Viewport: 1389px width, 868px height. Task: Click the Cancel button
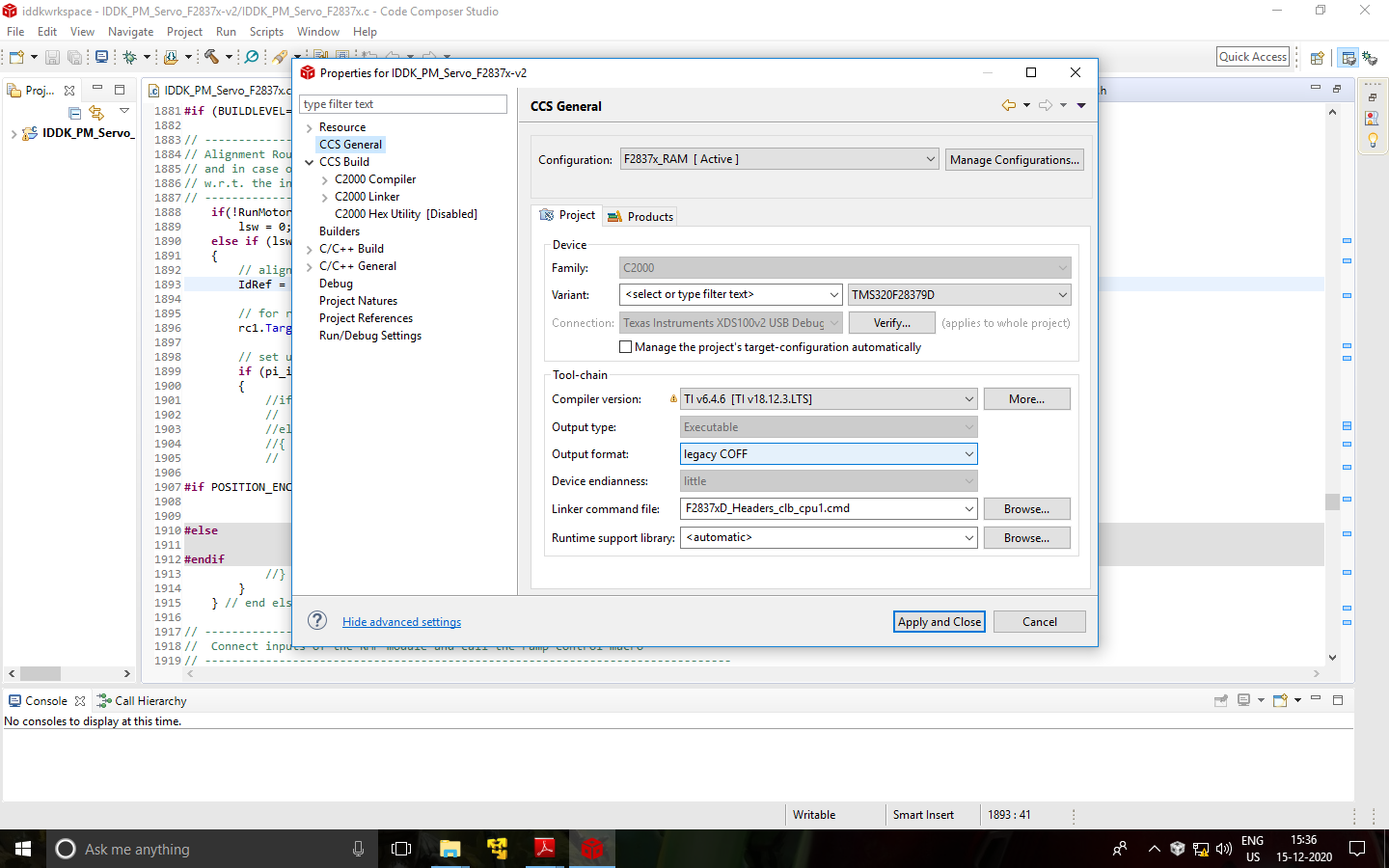pyautogui.click(x=1040, y=622)
